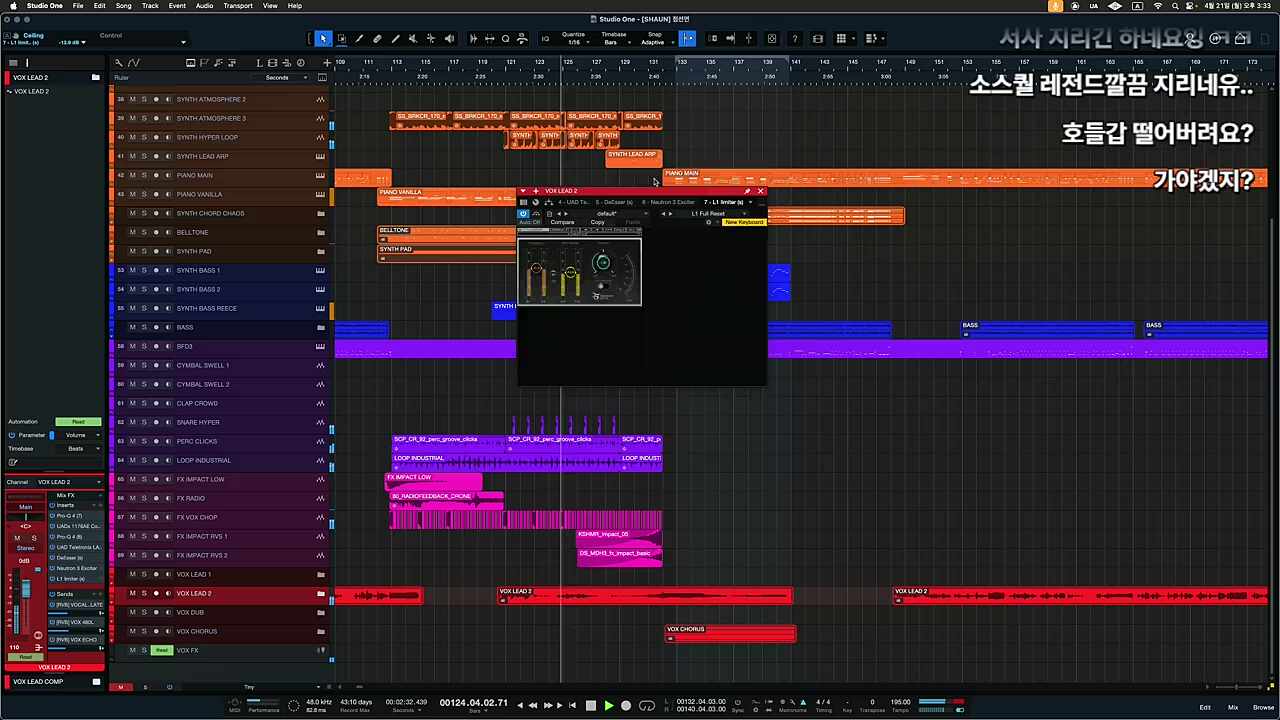Screen dimensions: 1280x720
Task: Click the PIANO MAIN instrument keyboard icon
Action: (x=320, y=175)
